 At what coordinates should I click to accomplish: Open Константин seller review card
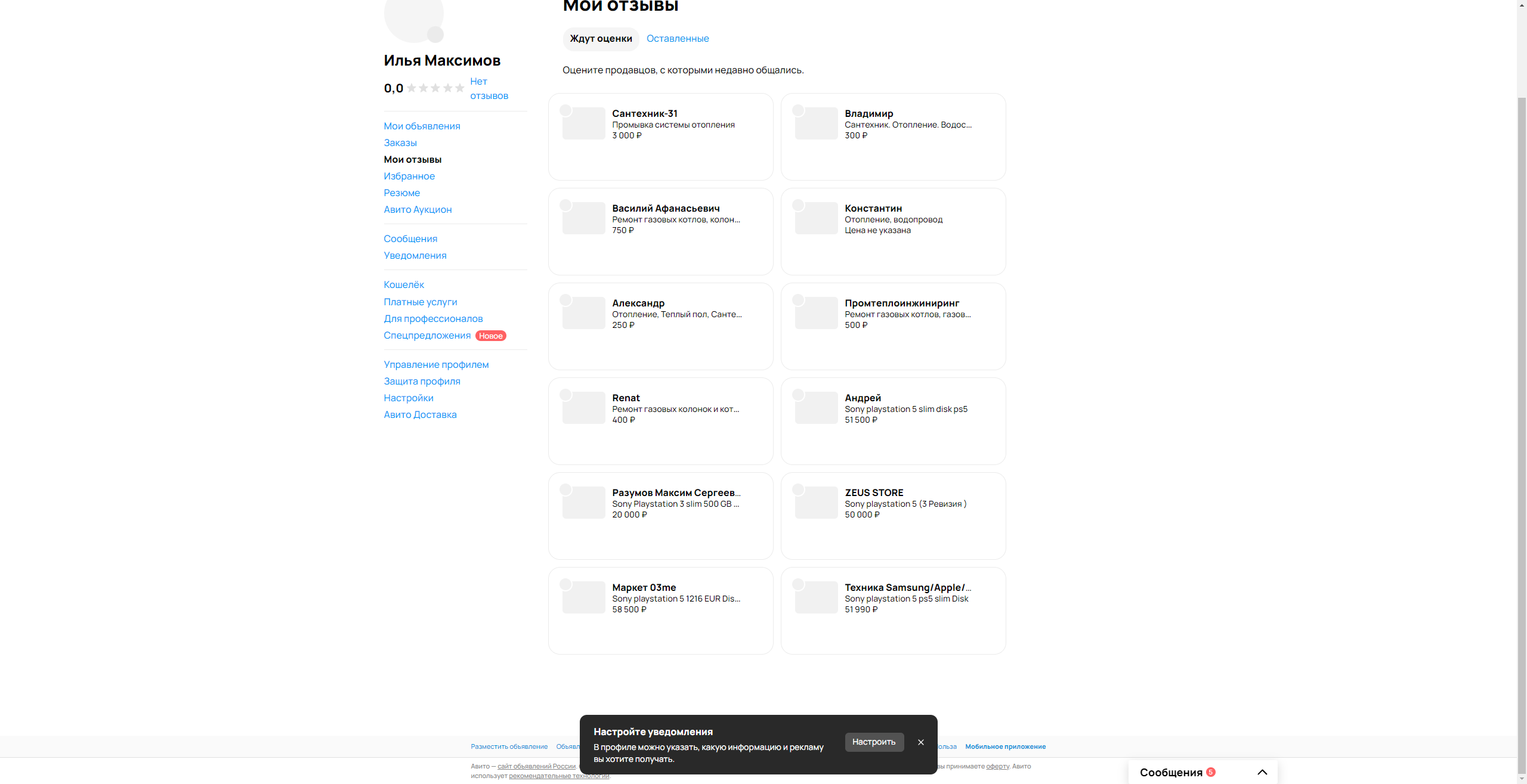(x=892, y=231)
